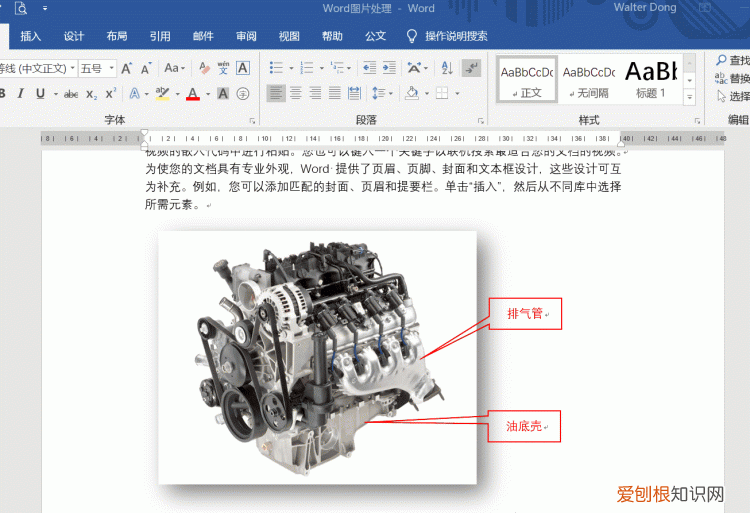This screenshot has height=513, width=750.
Task: Toggle underline formatting
Action: click(41, 94)
